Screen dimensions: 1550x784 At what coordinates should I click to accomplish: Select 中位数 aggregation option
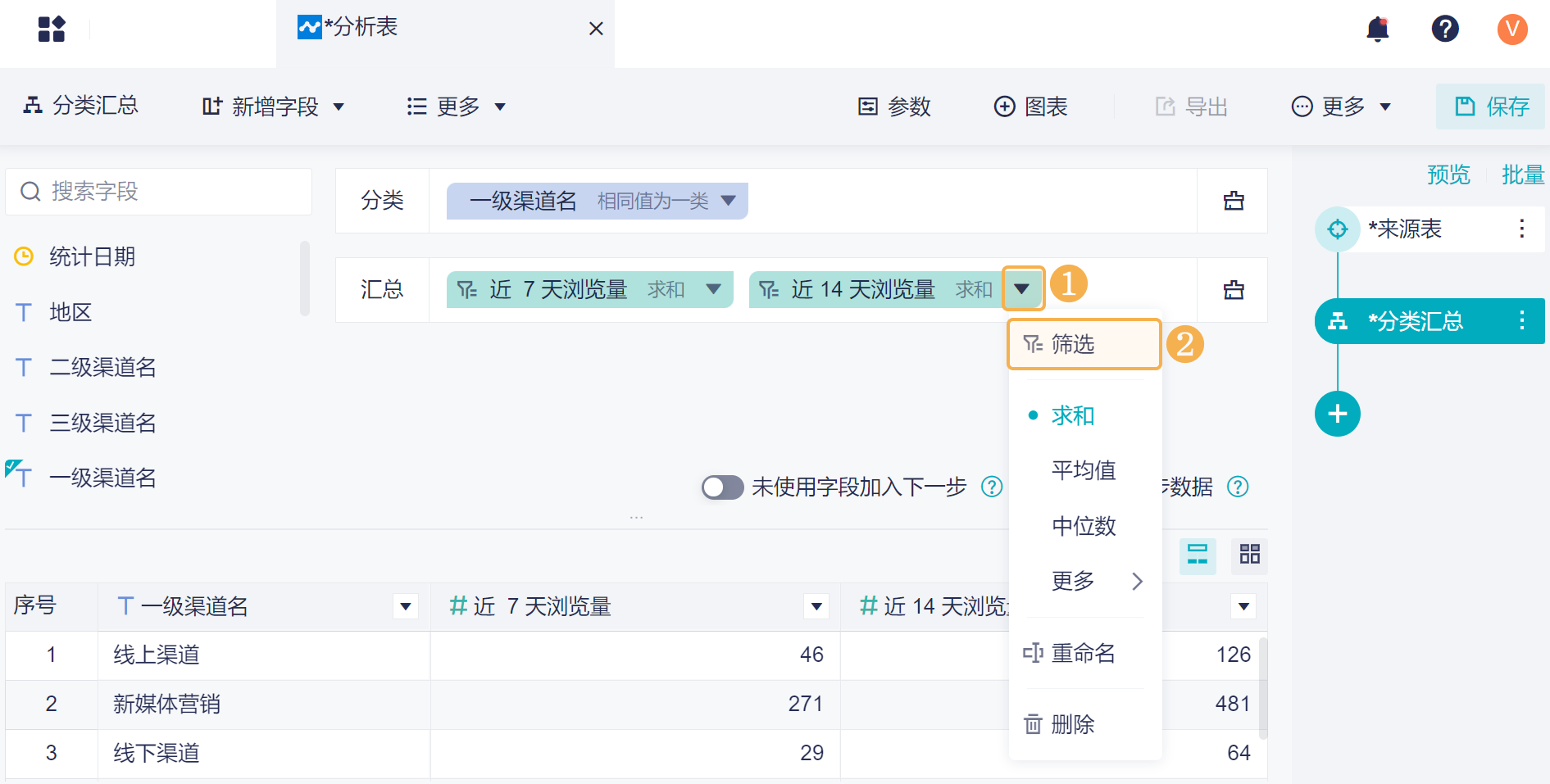[x=1083, y=526]
